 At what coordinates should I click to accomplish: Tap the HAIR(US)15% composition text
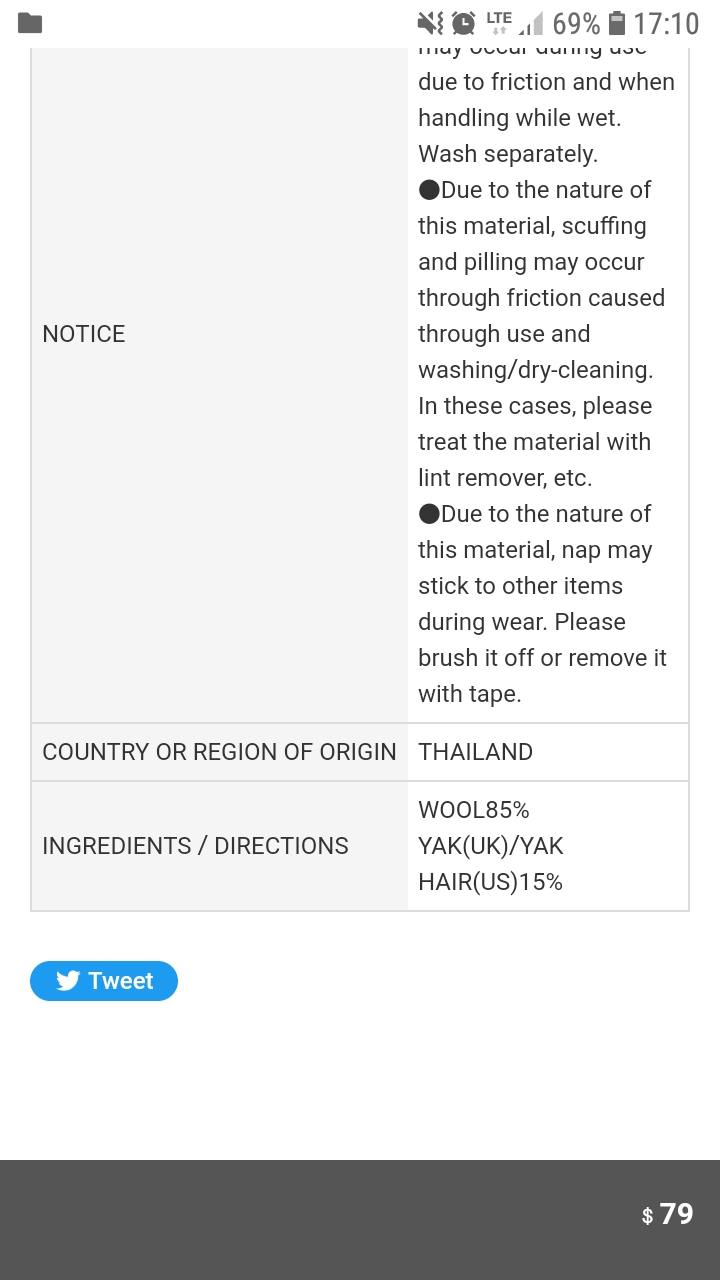(490, 882)
